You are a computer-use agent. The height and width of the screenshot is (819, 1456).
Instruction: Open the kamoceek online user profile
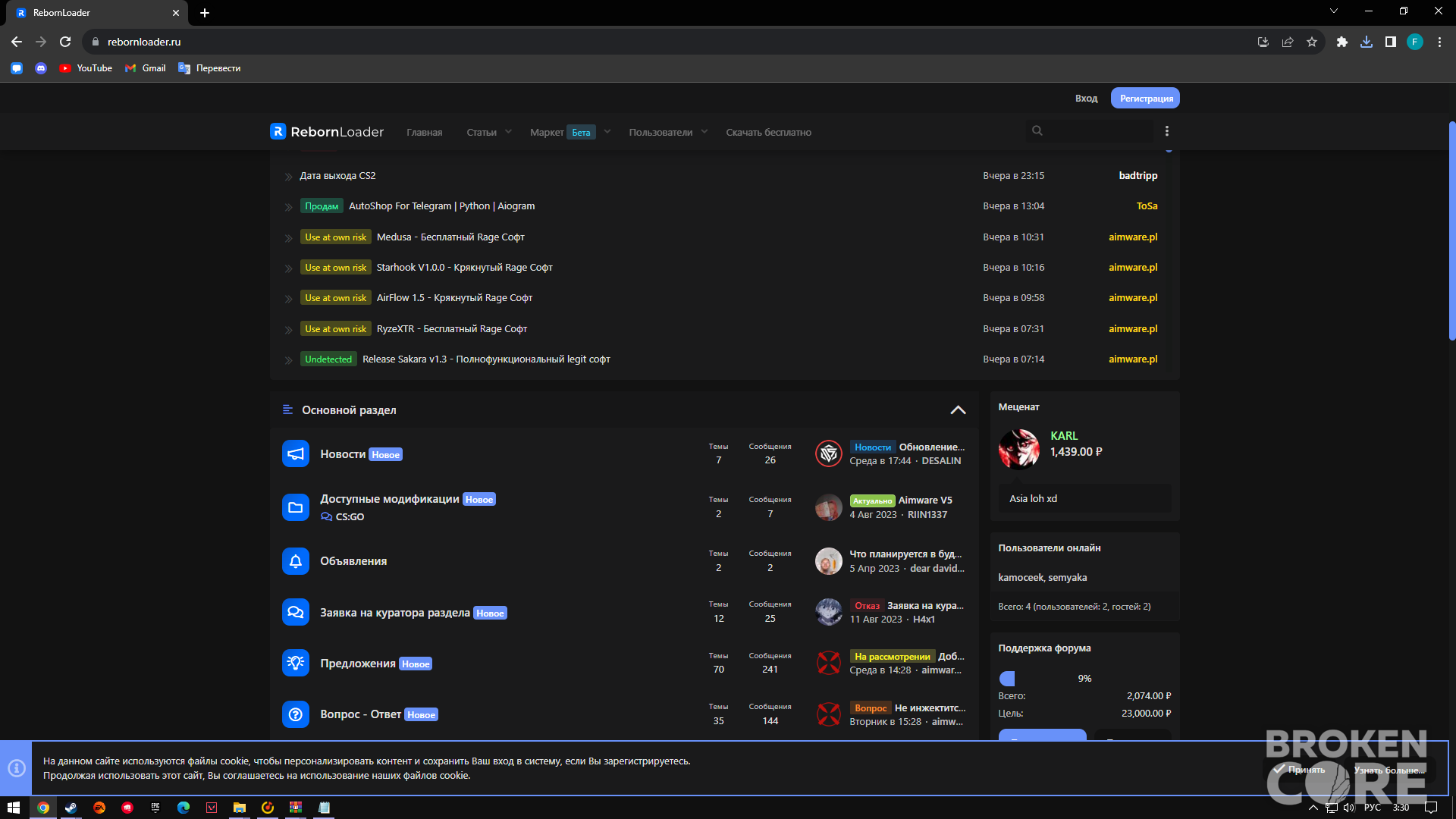coord(1021,577)
